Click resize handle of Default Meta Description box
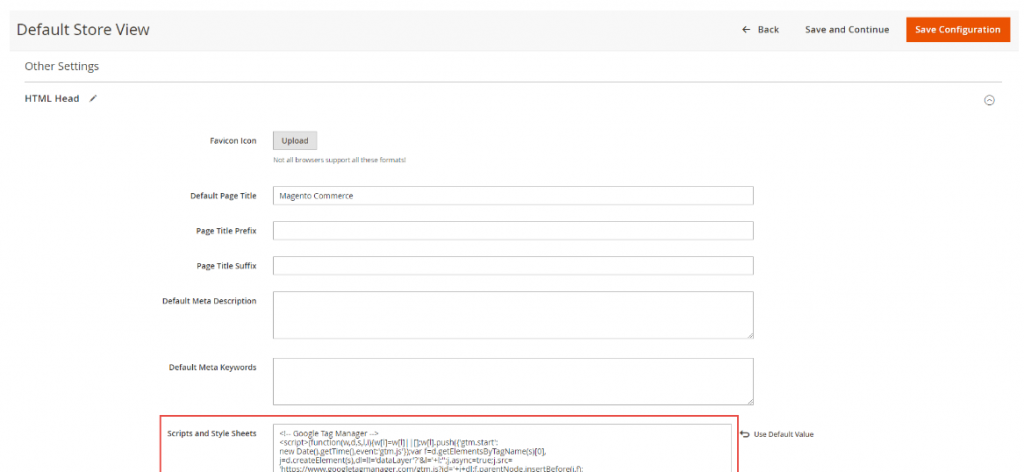This screenshot has height=472, width=1024. click(749, 335)
